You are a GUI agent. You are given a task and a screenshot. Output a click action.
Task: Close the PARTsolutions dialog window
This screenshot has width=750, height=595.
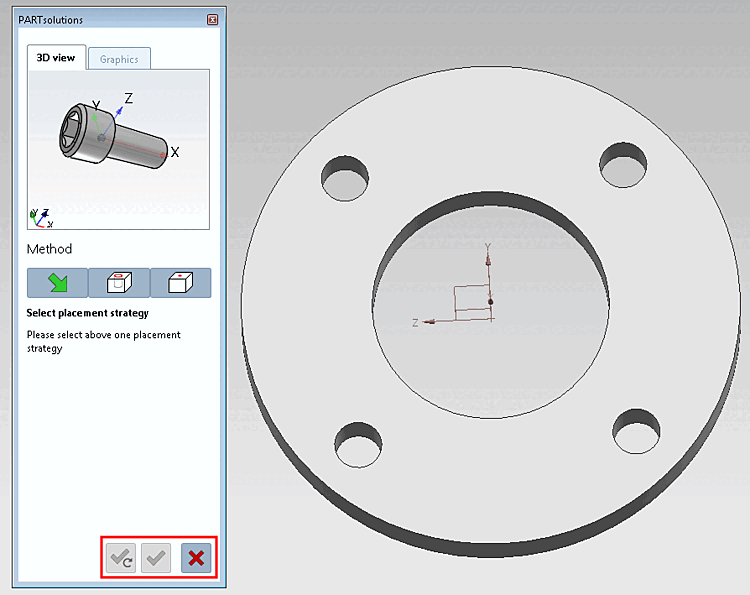(212, 20)
